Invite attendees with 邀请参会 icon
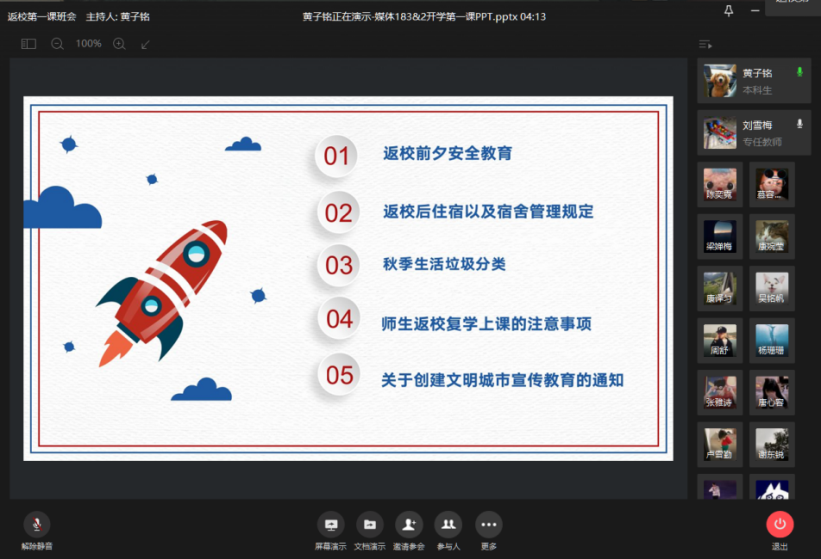The image size is (821, 559). pyautogui.click(x=409, y=525)
